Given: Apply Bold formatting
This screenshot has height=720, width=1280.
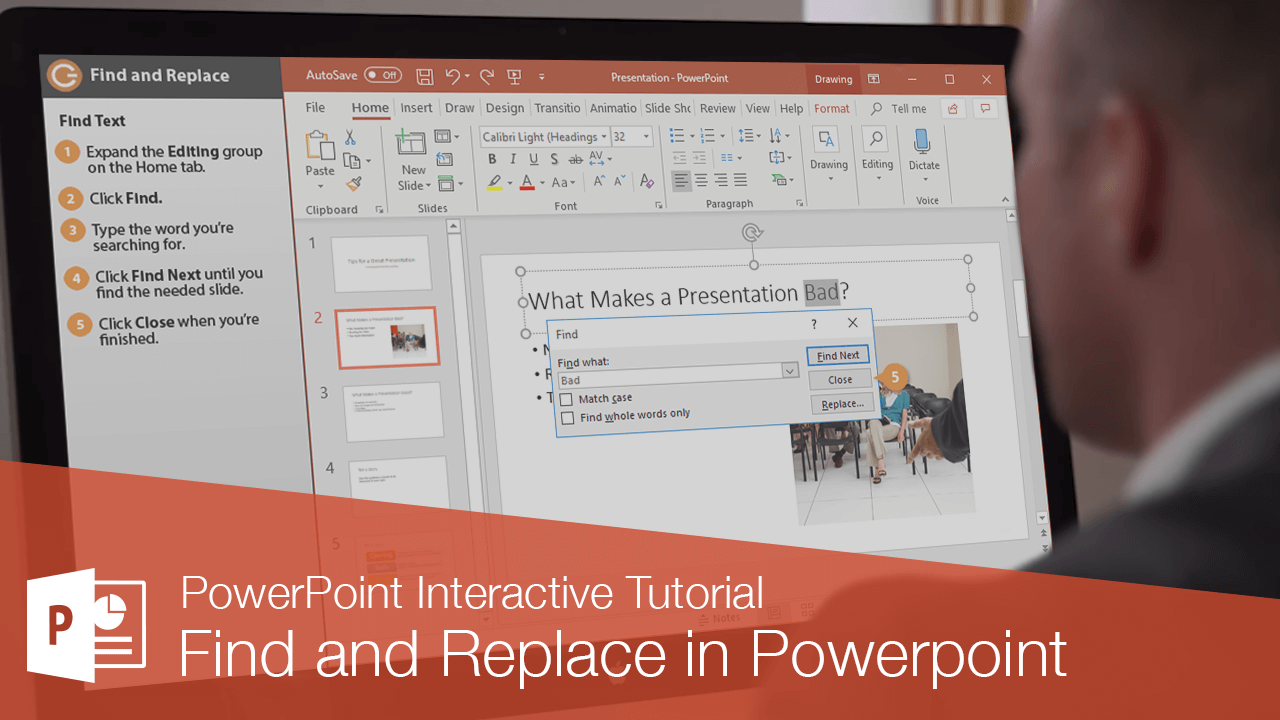Looking at the screenshot, I should tap(493, 159).
